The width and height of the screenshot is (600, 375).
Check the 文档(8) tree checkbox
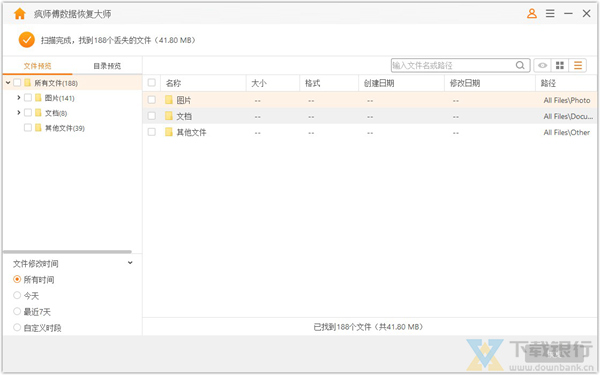point(28,112)
